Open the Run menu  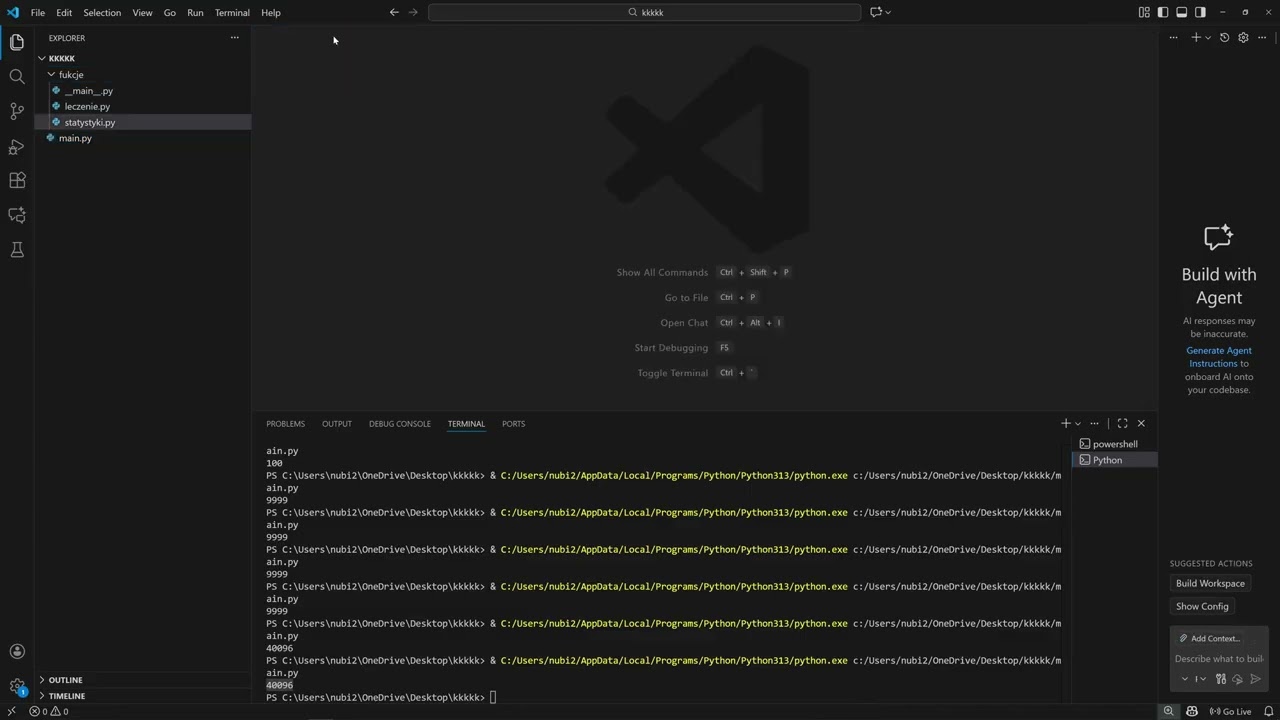195,12
